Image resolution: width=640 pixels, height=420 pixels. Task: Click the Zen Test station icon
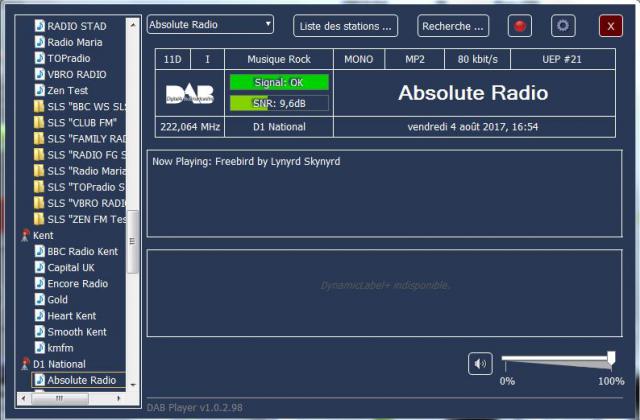[x=40, y=90]
